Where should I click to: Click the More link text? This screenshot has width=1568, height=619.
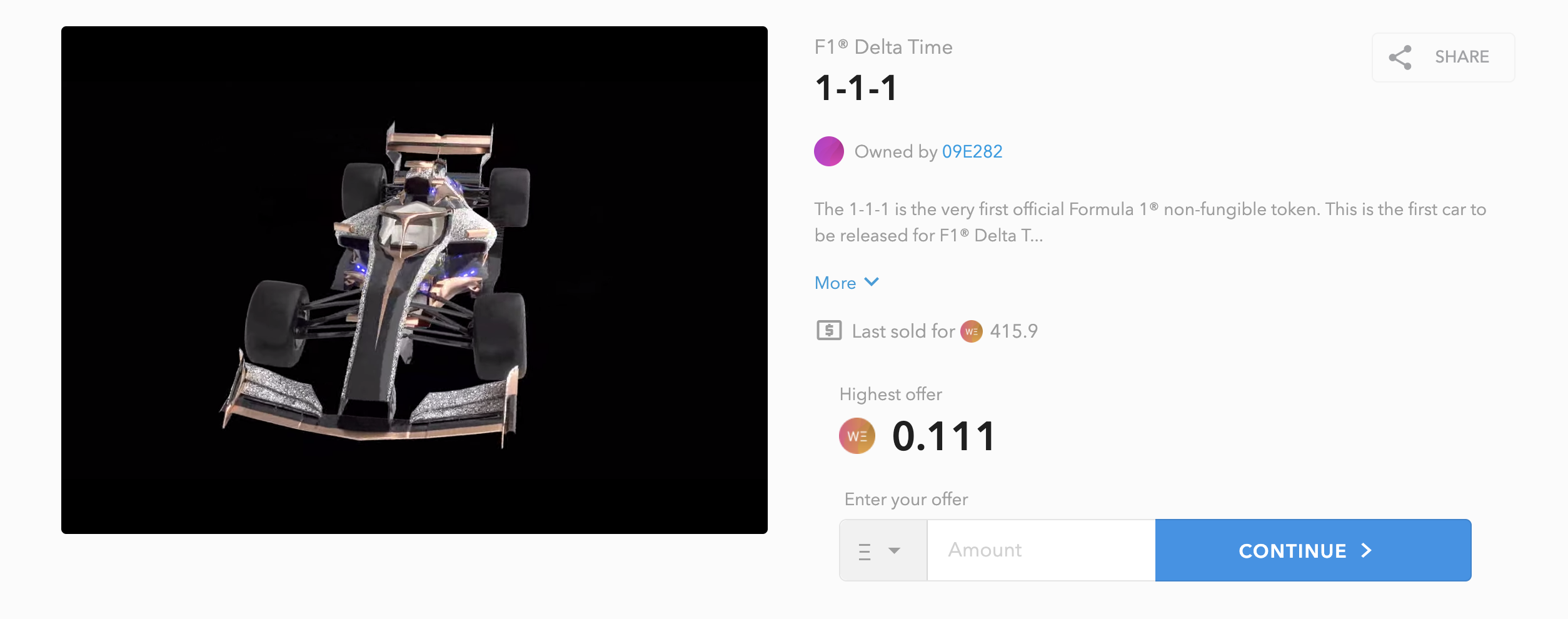(x=835, y=283)
